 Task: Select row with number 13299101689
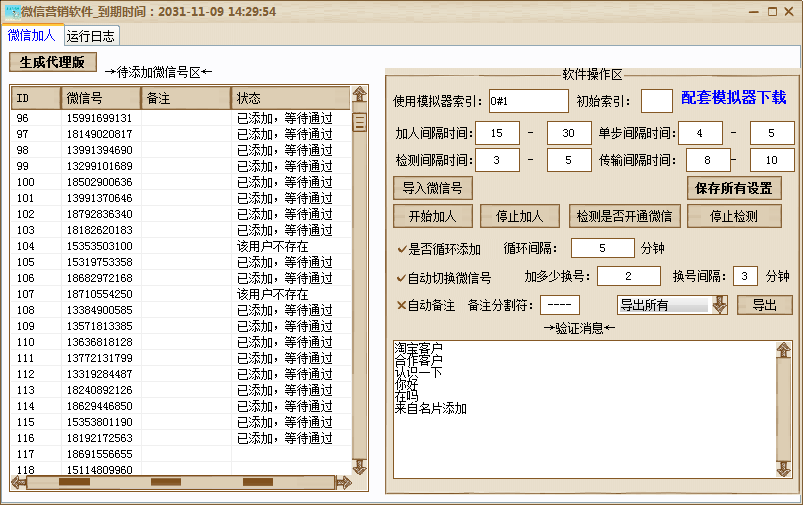pyautogui.click(x=180, y=166)
